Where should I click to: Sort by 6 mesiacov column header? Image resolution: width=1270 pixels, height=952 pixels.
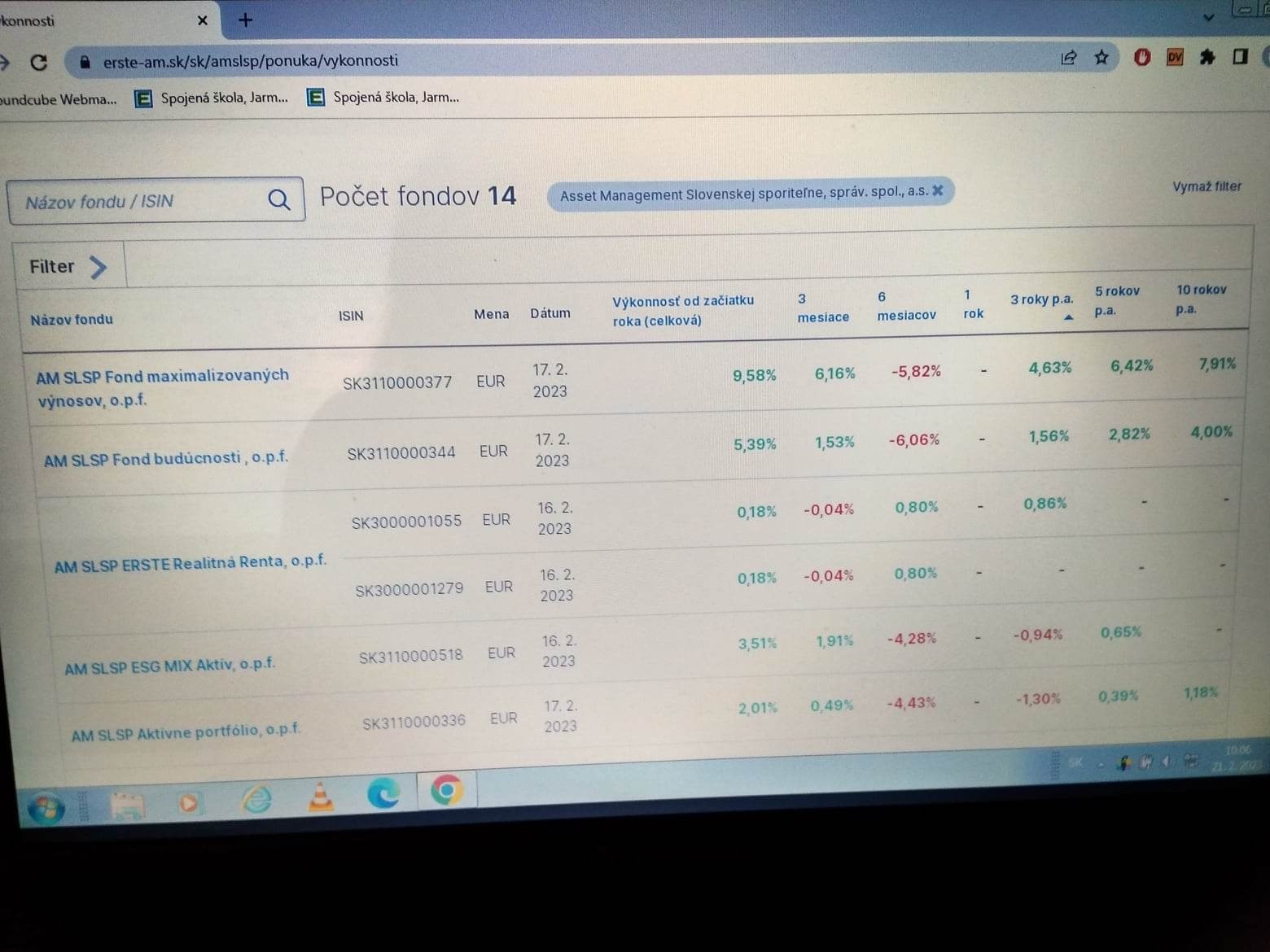[906, 306]
